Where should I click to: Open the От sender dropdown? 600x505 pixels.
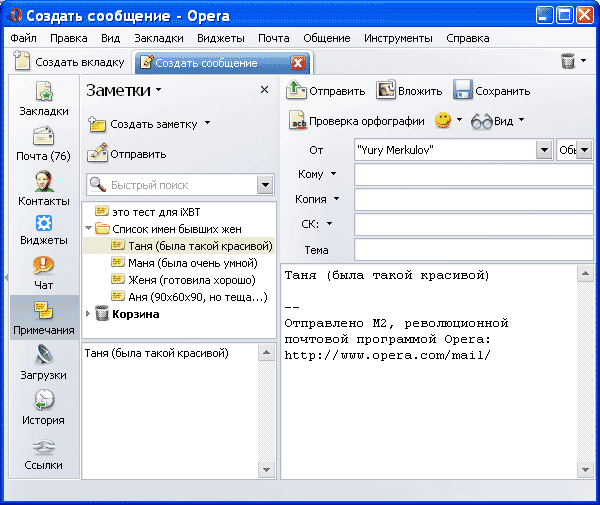(x=544, y=150)
